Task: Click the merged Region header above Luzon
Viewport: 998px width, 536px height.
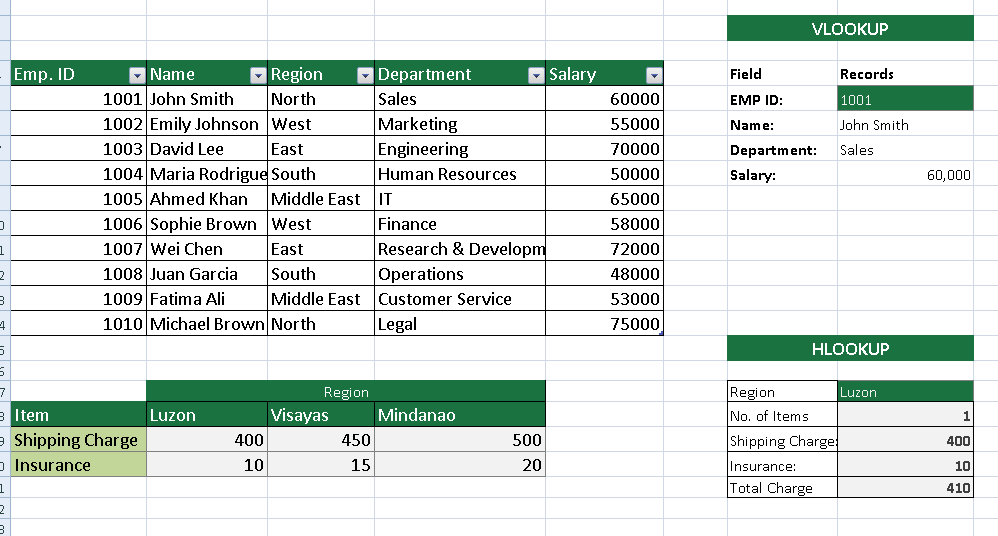Action: coord(346,391)
